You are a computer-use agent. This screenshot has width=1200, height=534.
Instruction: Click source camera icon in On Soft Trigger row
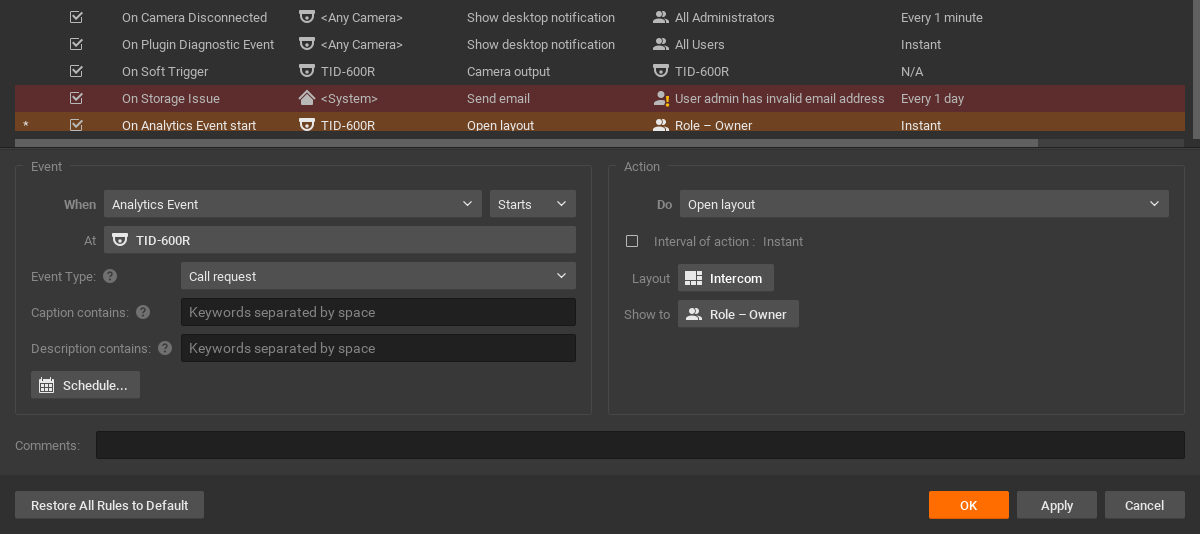[307, 71]
